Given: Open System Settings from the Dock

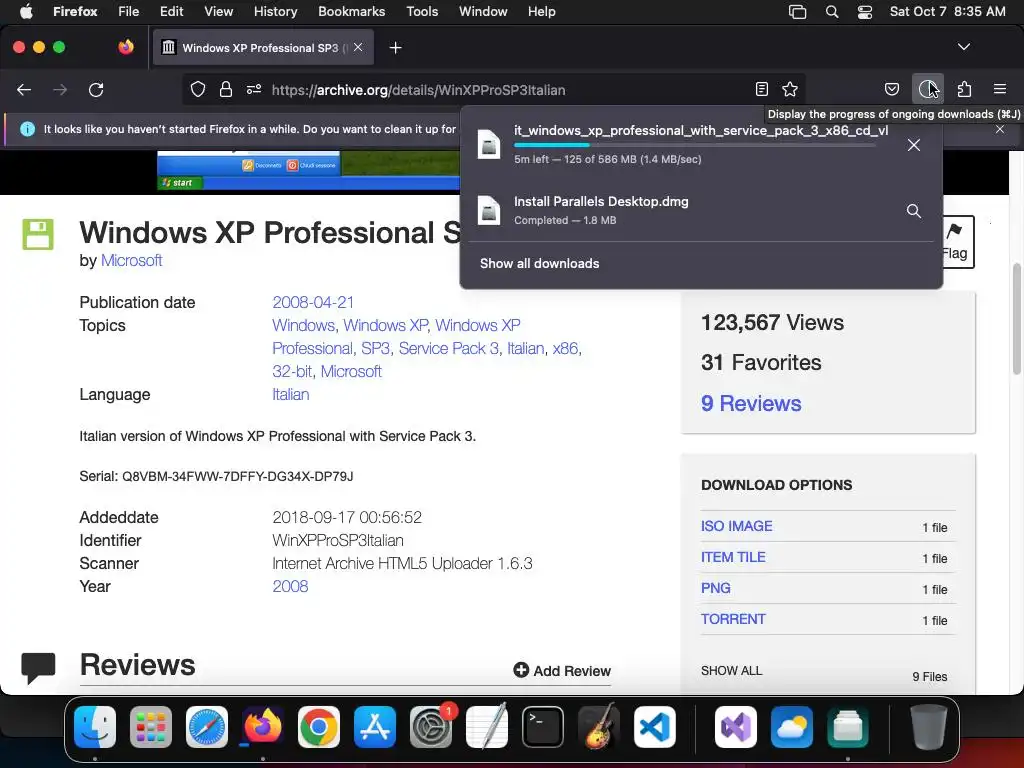Looking at the screenshot, I should coord(431,727).
